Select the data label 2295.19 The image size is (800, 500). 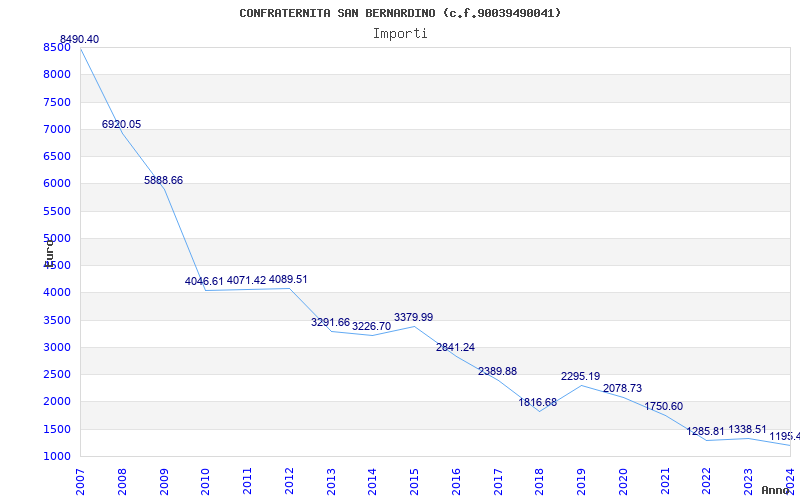[581, 377]
